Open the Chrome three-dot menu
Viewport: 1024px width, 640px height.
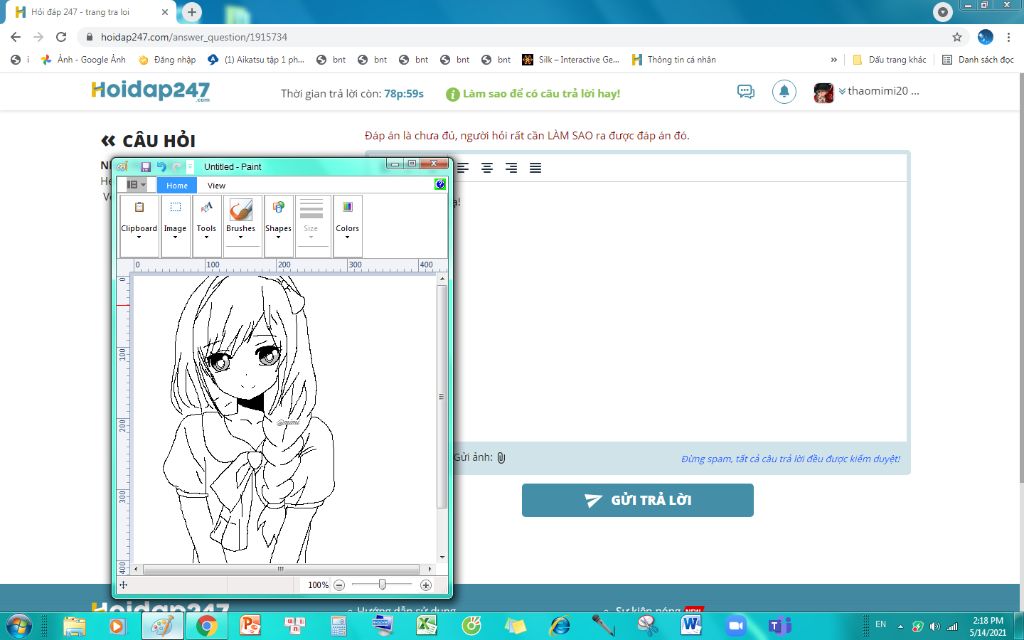point(1009,37)
